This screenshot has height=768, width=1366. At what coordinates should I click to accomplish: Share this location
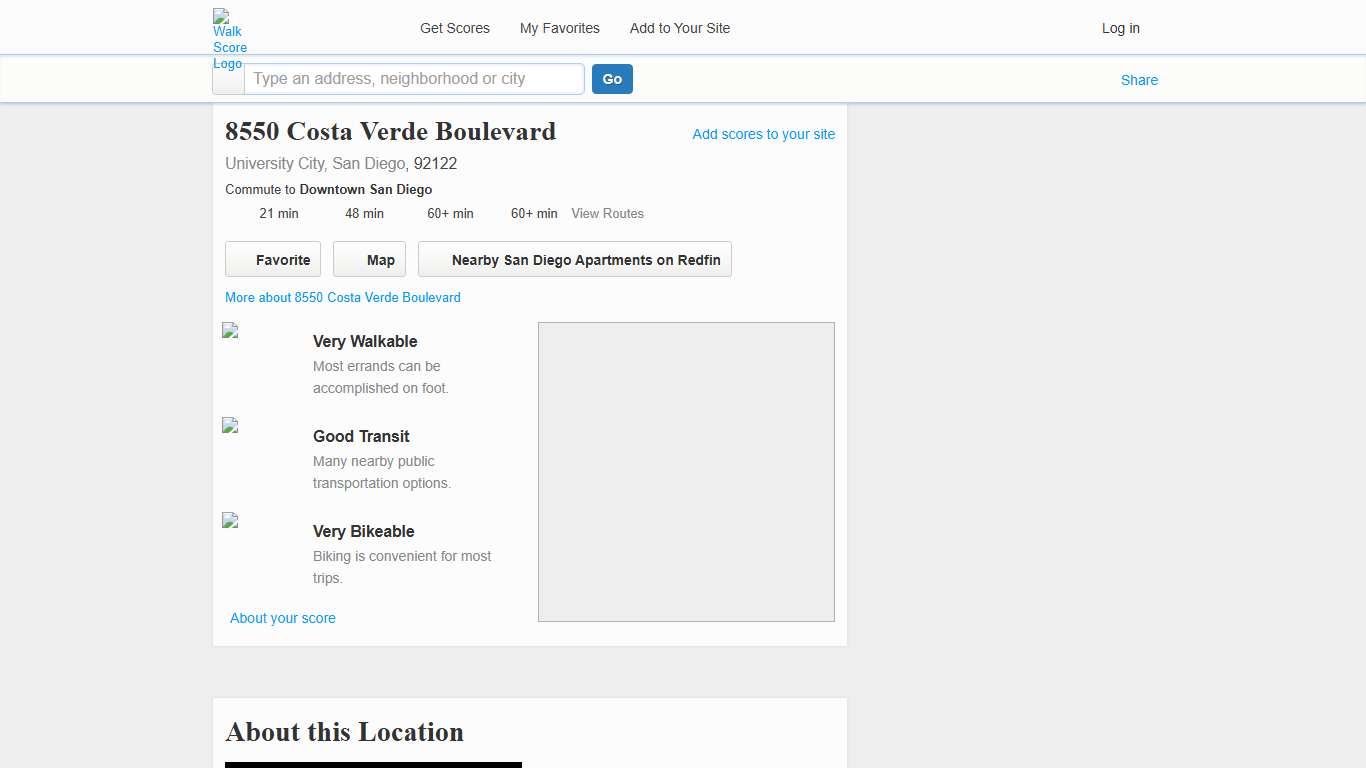tap(1139, 80)
